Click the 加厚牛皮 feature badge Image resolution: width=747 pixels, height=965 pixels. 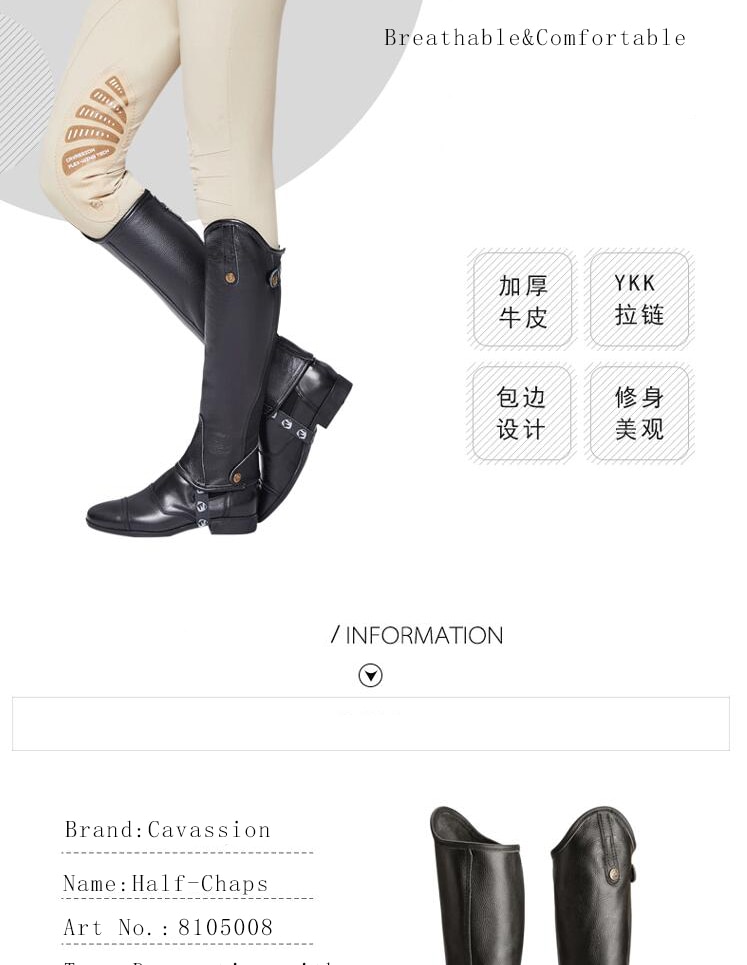click(x=522, y=300)
